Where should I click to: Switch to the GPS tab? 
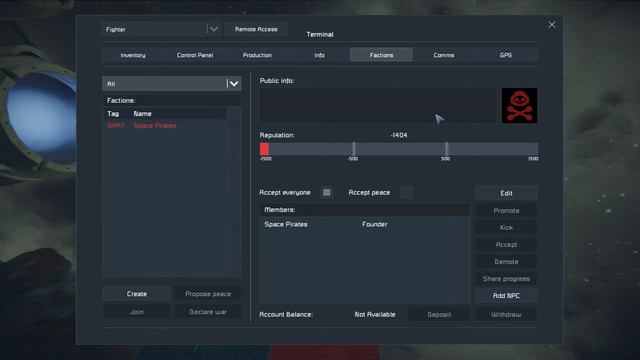pyautogui.click(x=506, y=55)
